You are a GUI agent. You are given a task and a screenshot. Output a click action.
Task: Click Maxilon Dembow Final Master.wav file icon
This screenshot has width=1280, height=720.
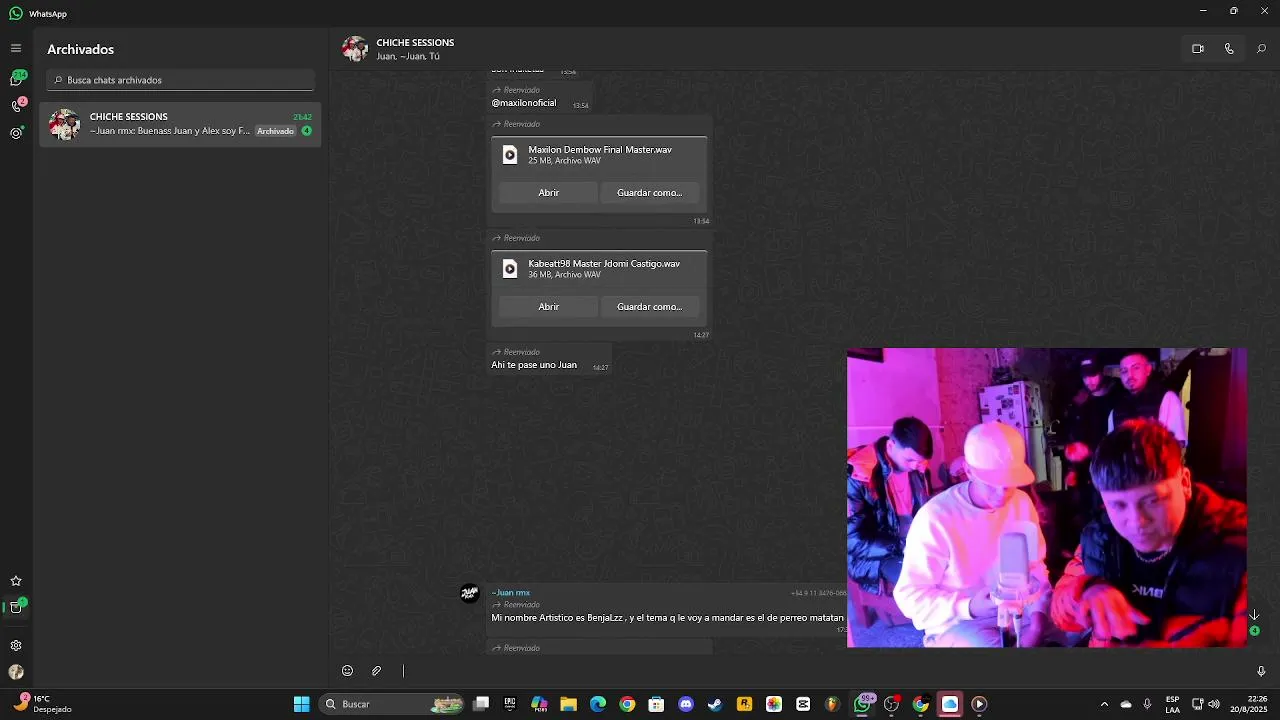pyautogui.click(x=510, y=155)
